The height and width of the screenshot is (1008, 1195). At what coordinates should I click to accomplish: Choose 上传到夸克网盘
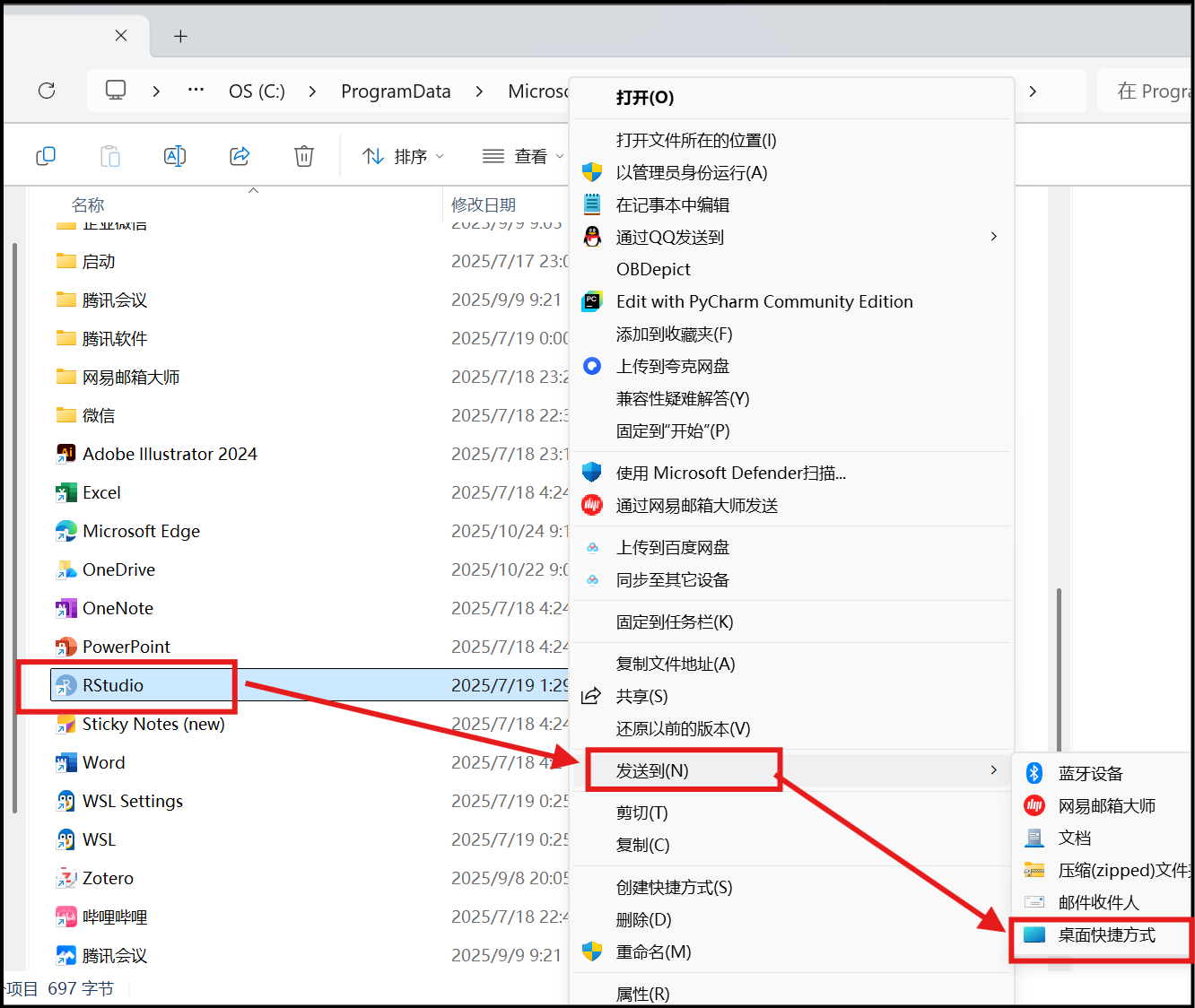(792, 366)
